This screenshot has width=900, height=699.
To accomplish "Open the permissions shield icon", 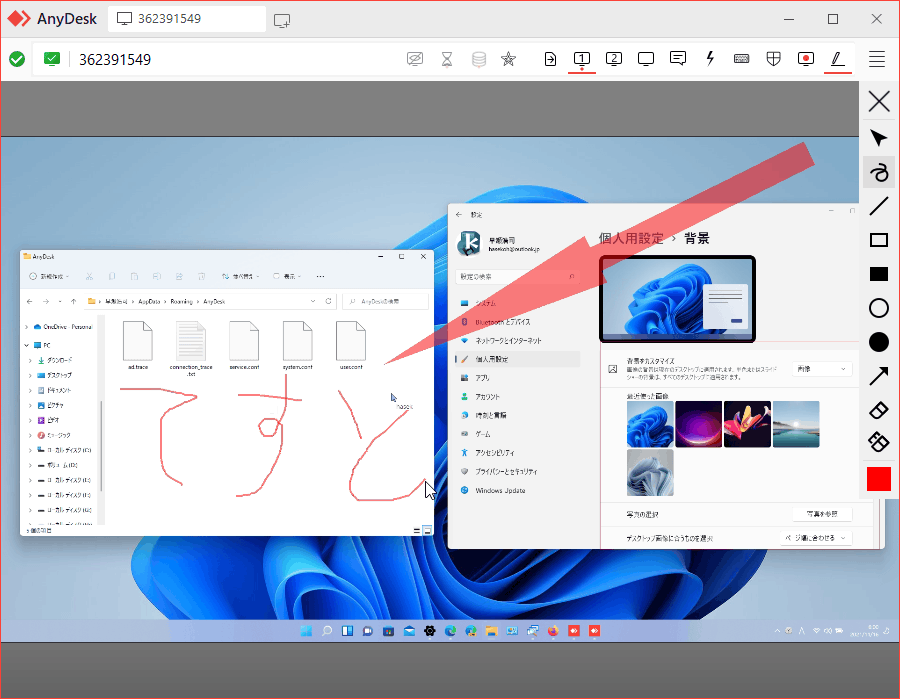I will point(773,59).
